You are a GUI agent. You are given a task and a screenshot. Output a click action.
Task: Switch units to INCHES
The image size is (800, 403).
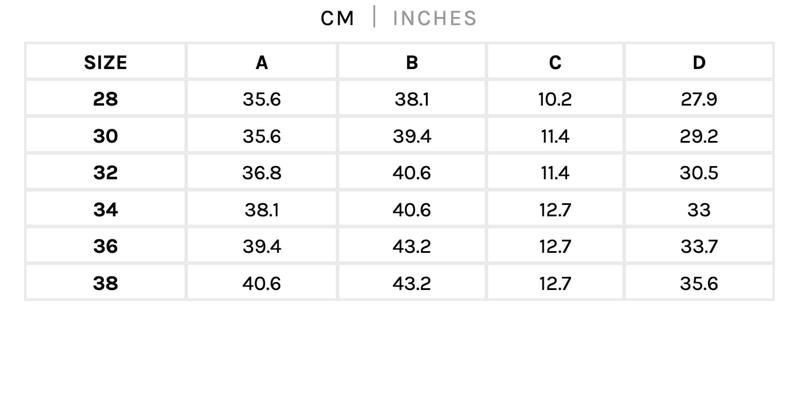pos(435,18)
